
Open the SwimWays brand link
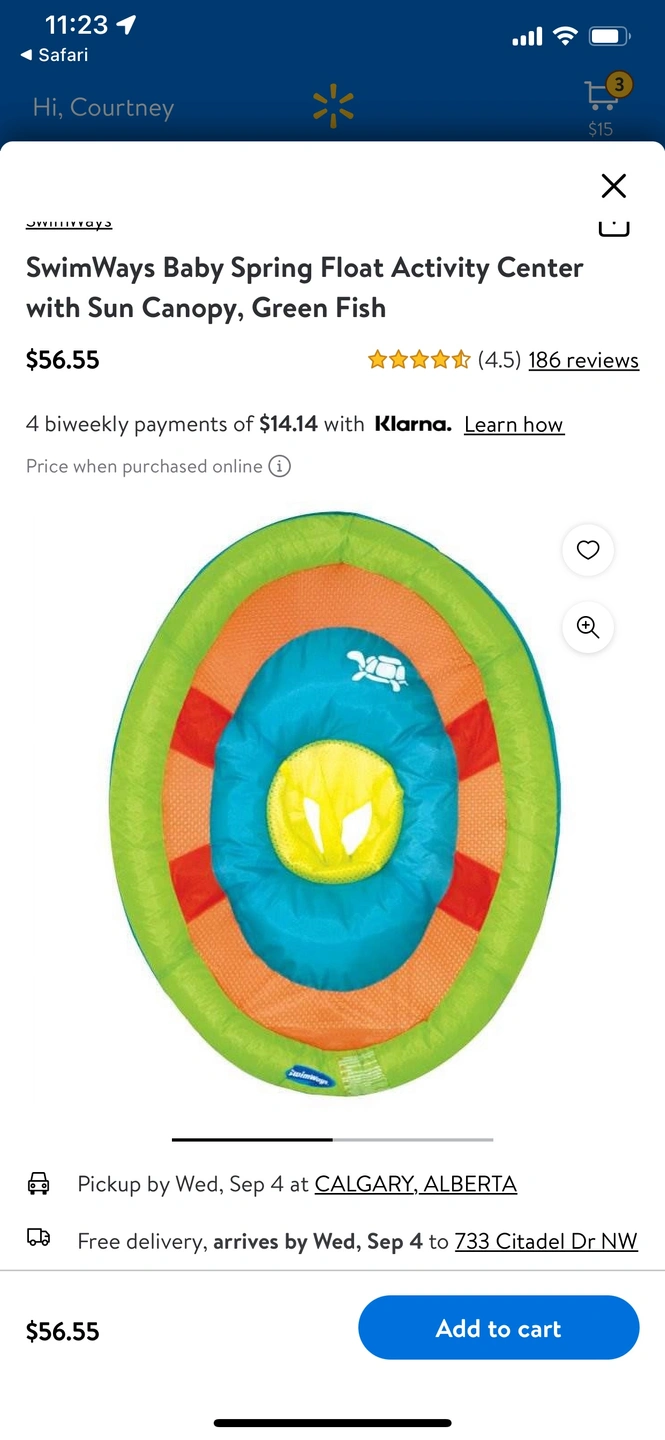(69, 222)
